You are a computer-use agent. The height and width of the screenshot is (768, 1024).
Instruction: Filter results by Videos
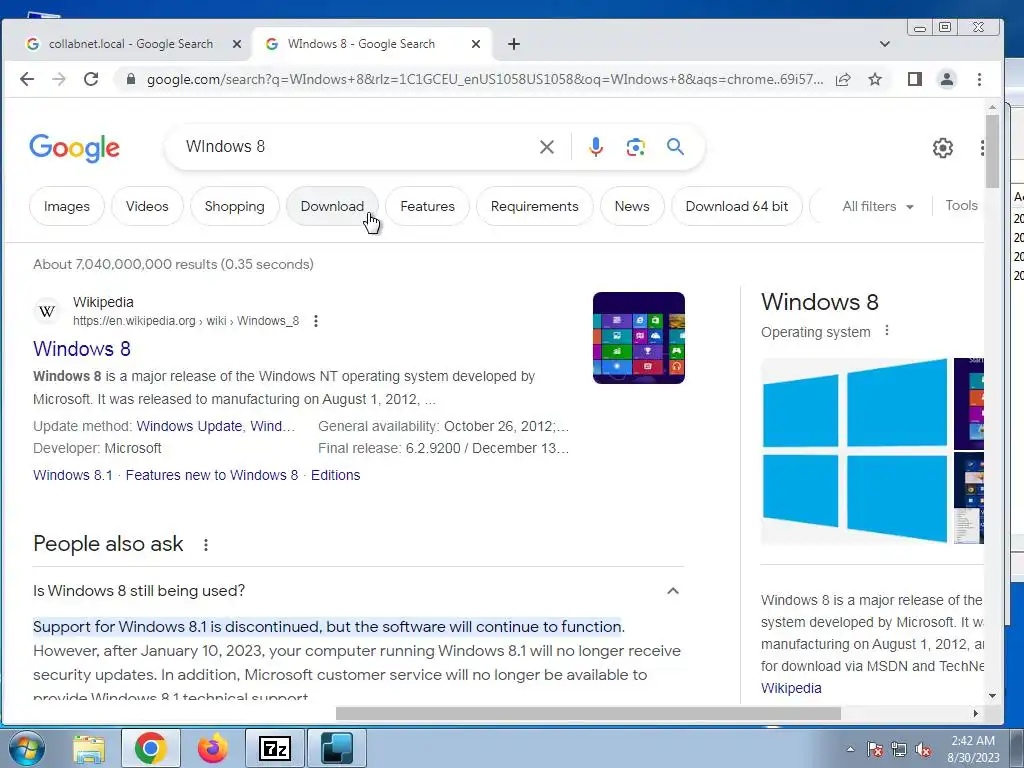coord(147,206)
